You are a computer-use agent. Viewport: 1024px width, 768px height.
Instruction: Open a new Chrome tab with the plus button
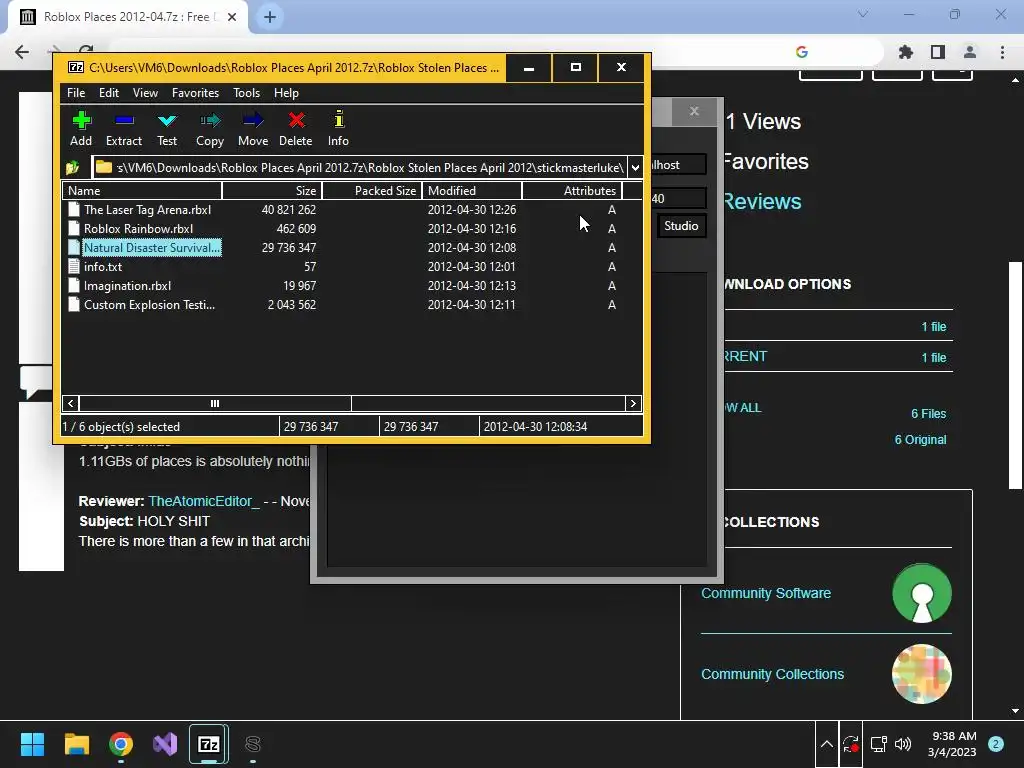[x=270, y=17]
